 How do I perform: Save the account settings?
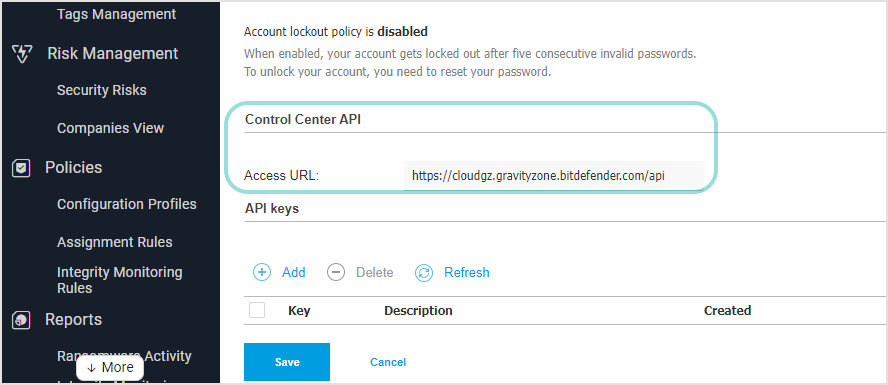point(287,362)
